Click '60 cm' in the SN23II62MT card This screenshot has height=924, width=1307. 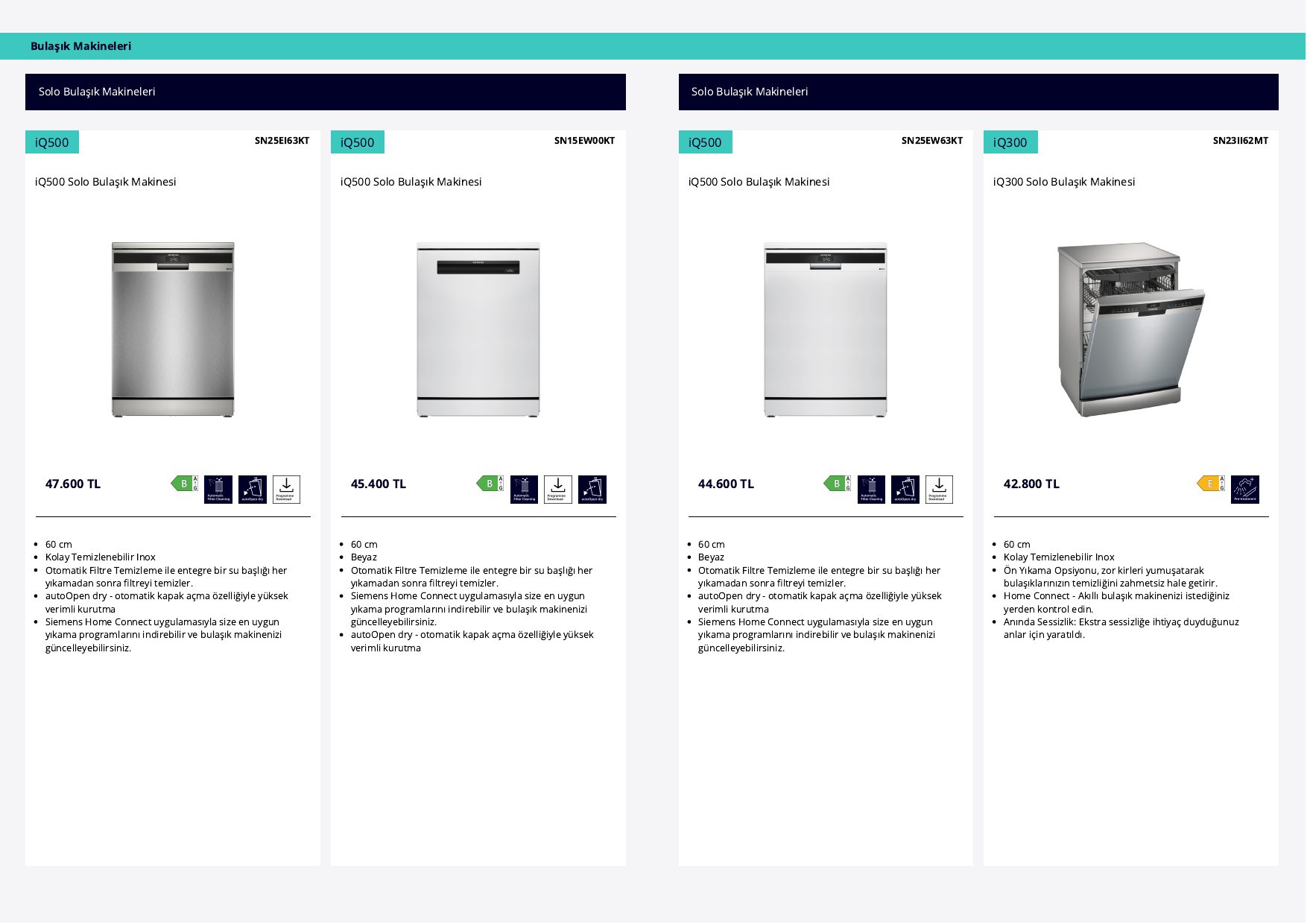point(1017,545)
